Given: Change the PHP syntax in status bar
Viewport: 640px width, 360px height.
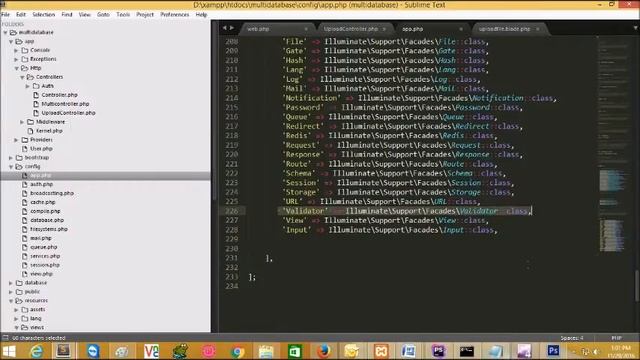Looking at the screenshot, I should (x=616, y=338).
